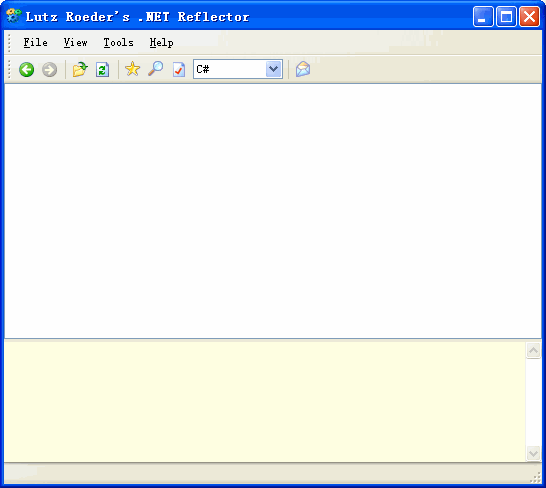
Task: Click the scroll down arrow in lower pane
Action: pyautogui.click(x=533, y=454)
